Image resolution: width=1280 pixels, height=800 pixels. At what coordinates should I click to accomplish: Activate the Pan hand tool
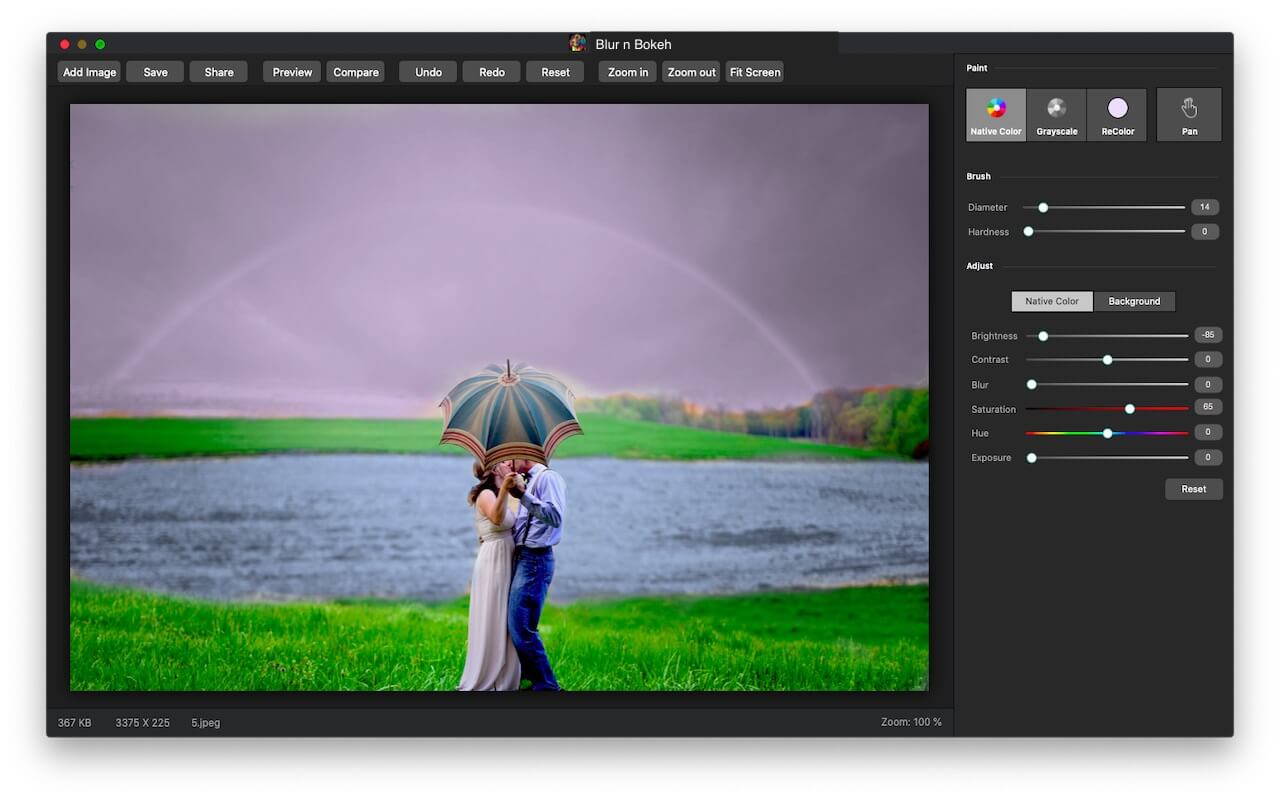tap(1189, 115)
